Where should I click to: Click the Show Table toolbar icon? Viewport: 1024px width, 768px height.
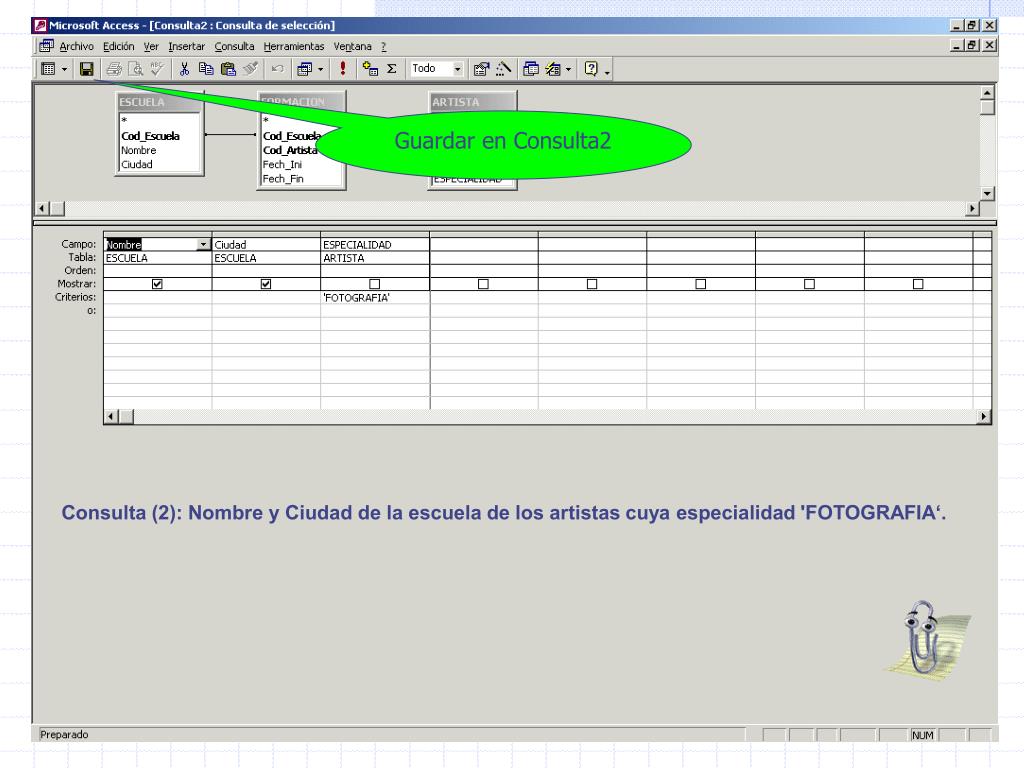pyautogui.click(x=370, y=69)
